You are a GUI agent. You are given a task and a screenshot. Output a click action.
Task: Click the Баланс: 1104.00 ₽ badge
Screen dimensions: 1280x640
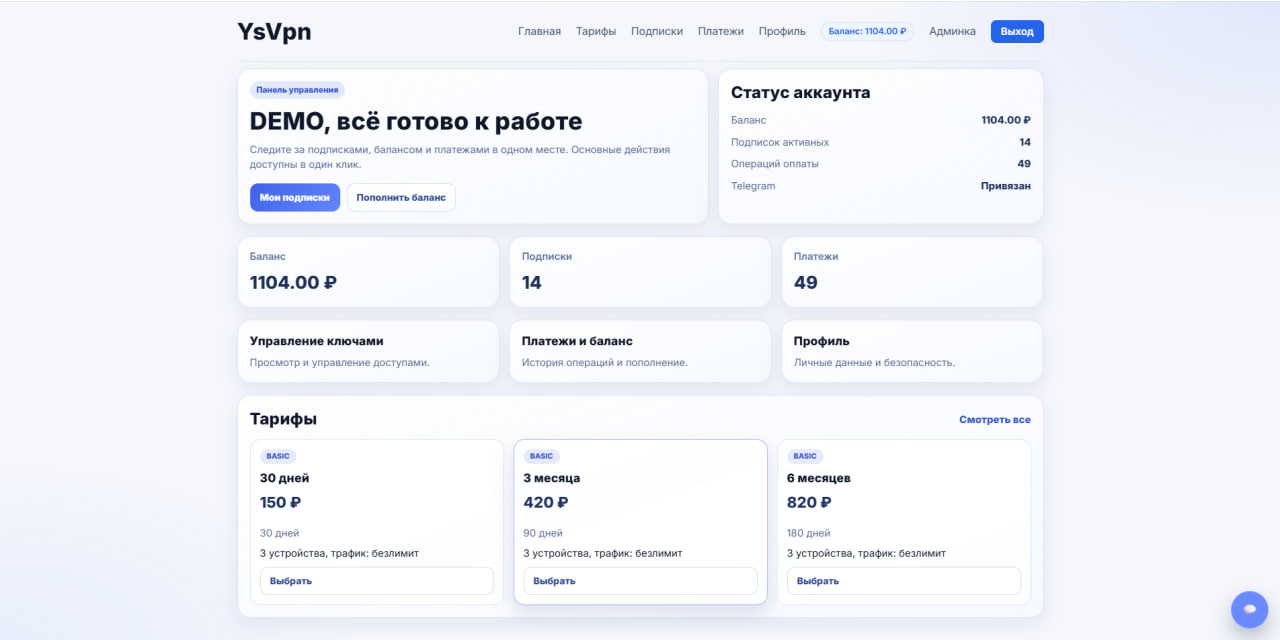coord(866,31)
